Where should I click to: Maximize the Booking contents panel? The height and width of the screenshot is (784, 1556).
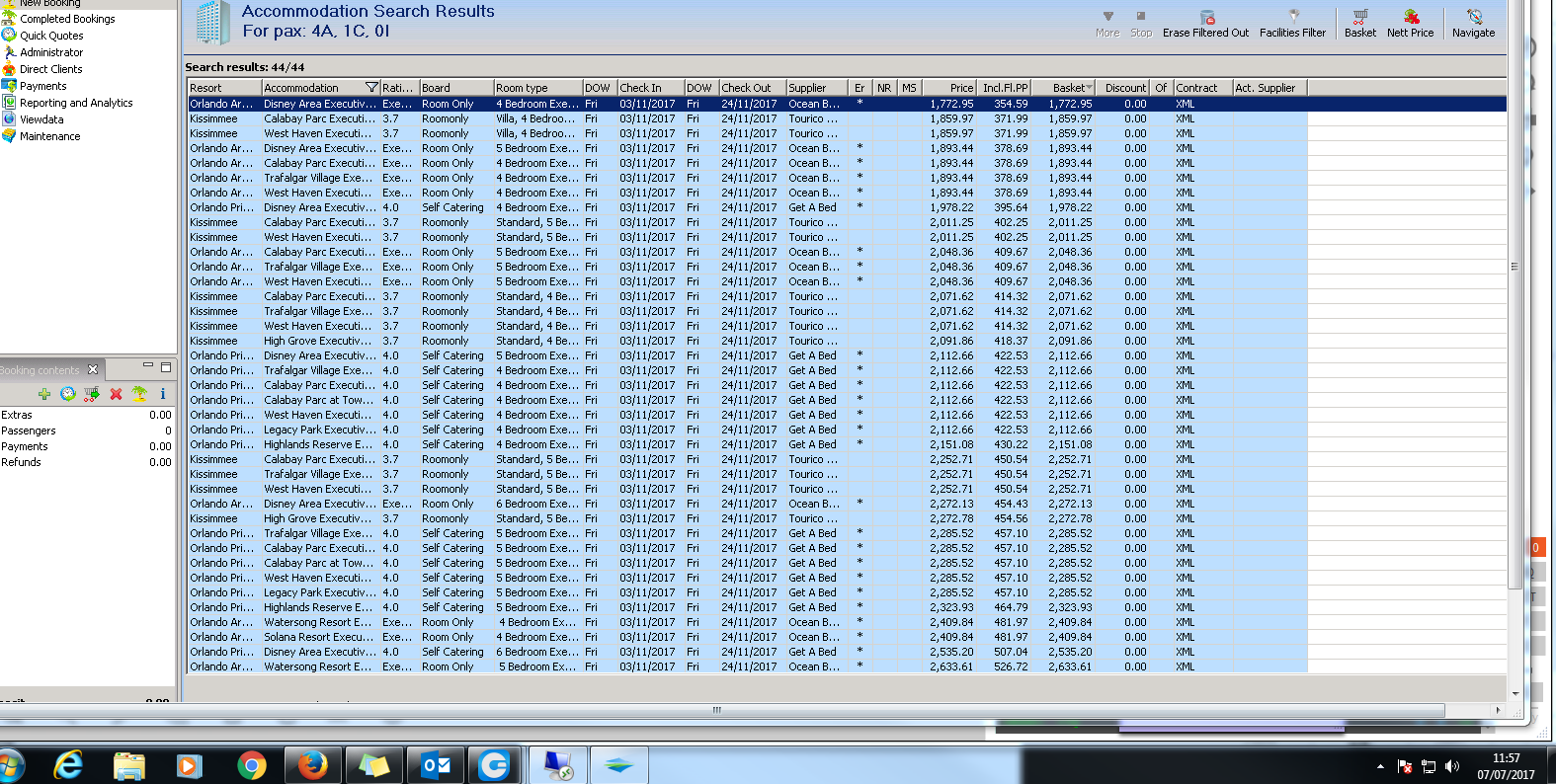[166, 366]
